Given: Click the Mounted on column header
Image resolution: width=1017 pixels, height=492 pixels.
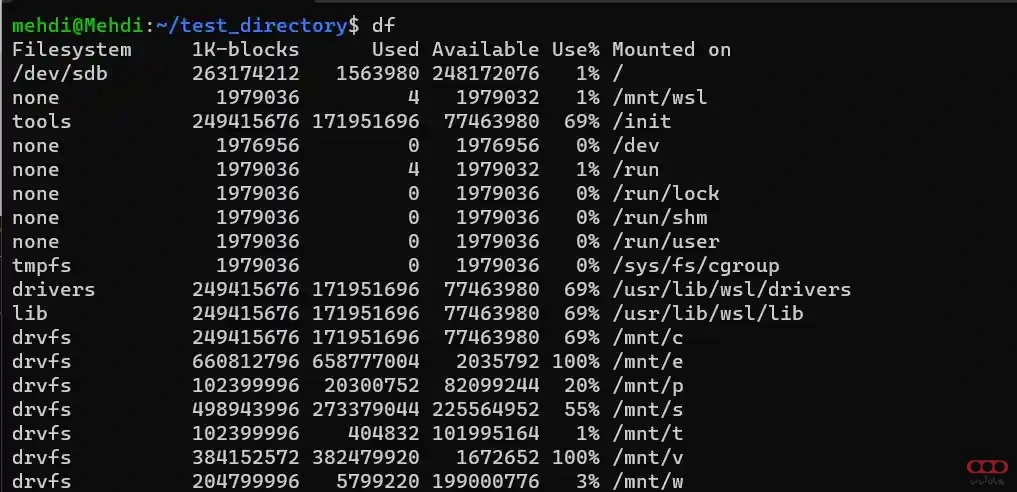Looking at the screenshot, I should (671, 49).
